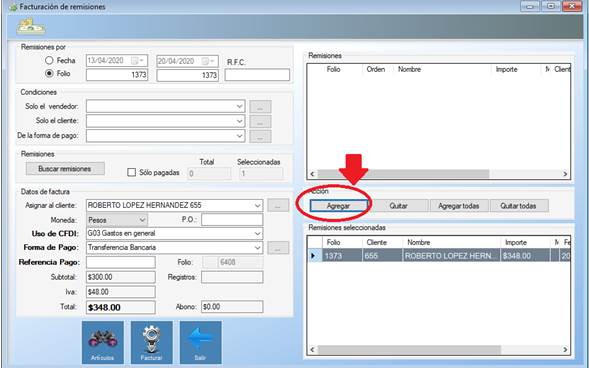Click the invoice icon in the header banner
Image resolution: width=589 pixels, height=368 pixels.
click(31, 26)
